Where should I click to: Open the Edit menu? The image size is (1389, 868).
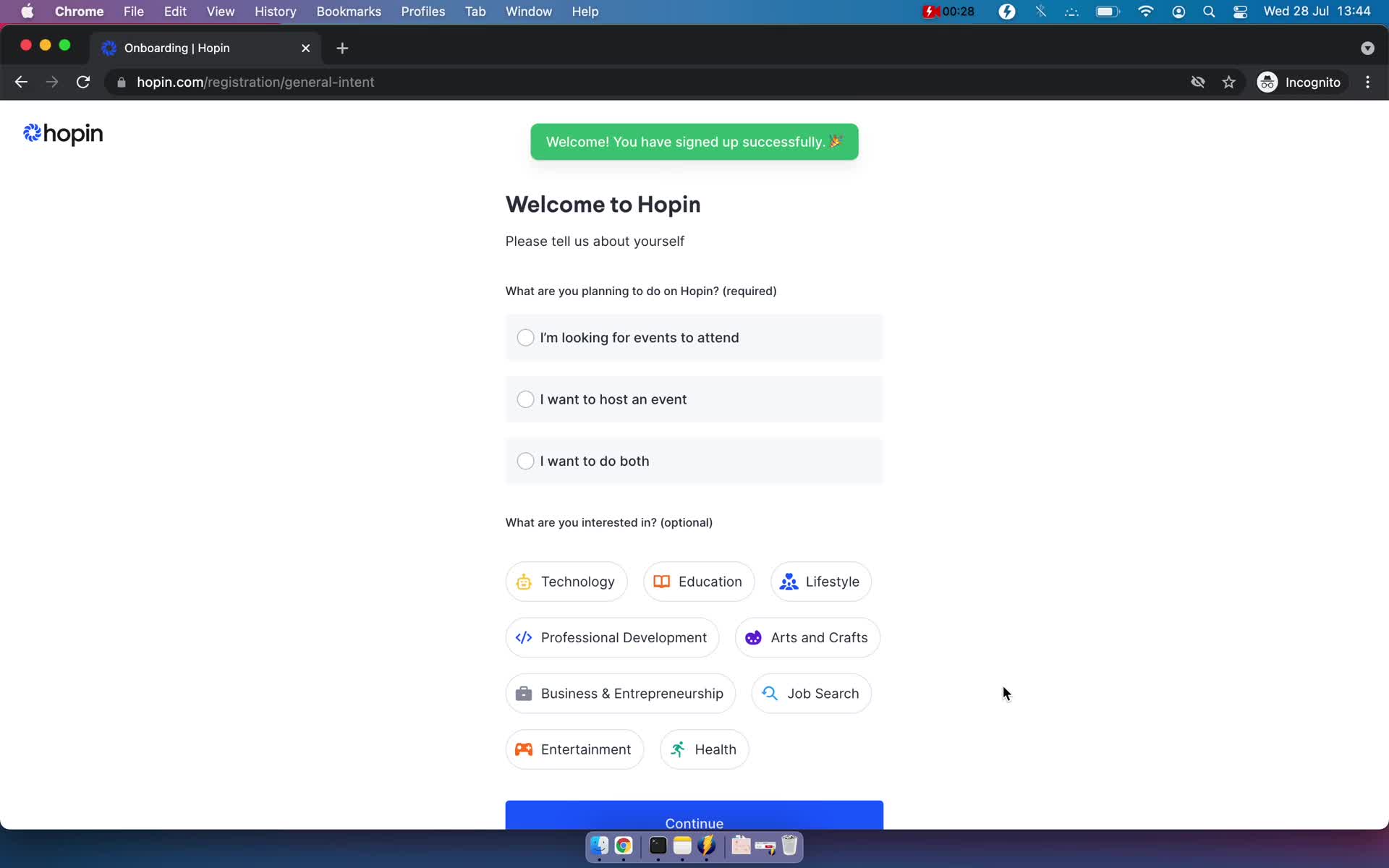coord(175,12)
